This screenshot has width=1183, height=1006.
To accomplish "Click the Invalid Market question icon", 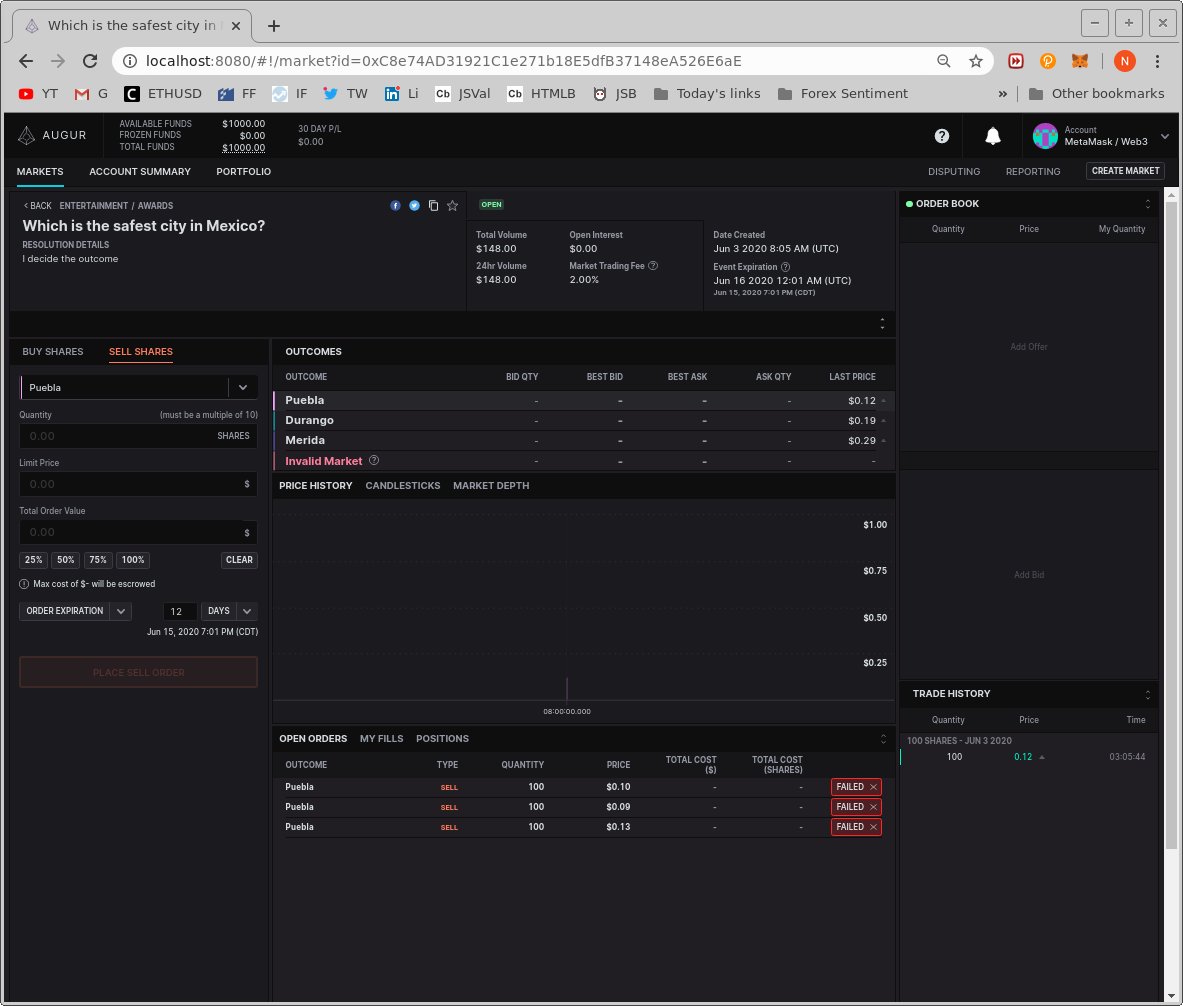I will coord(374,461).
